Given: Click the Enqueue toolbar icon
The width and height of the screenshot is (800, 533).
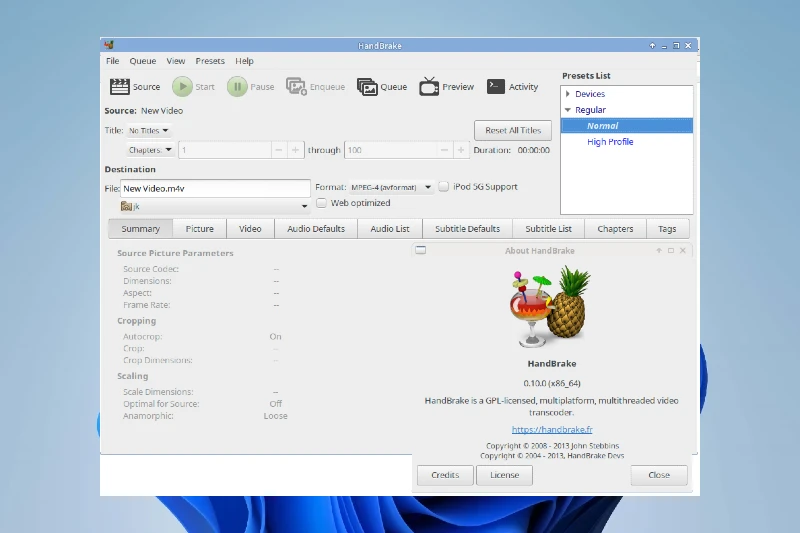Looking at the screenshot, I should [296, 87].
